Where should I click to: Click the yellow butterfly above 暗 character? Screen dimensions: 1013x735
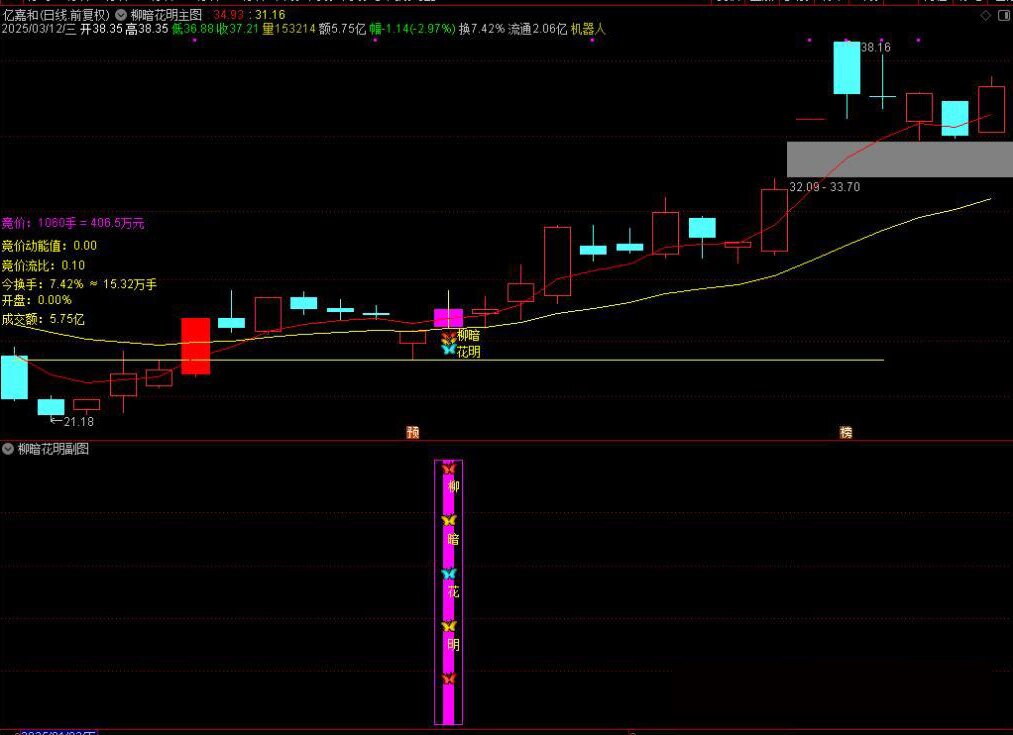448,520
